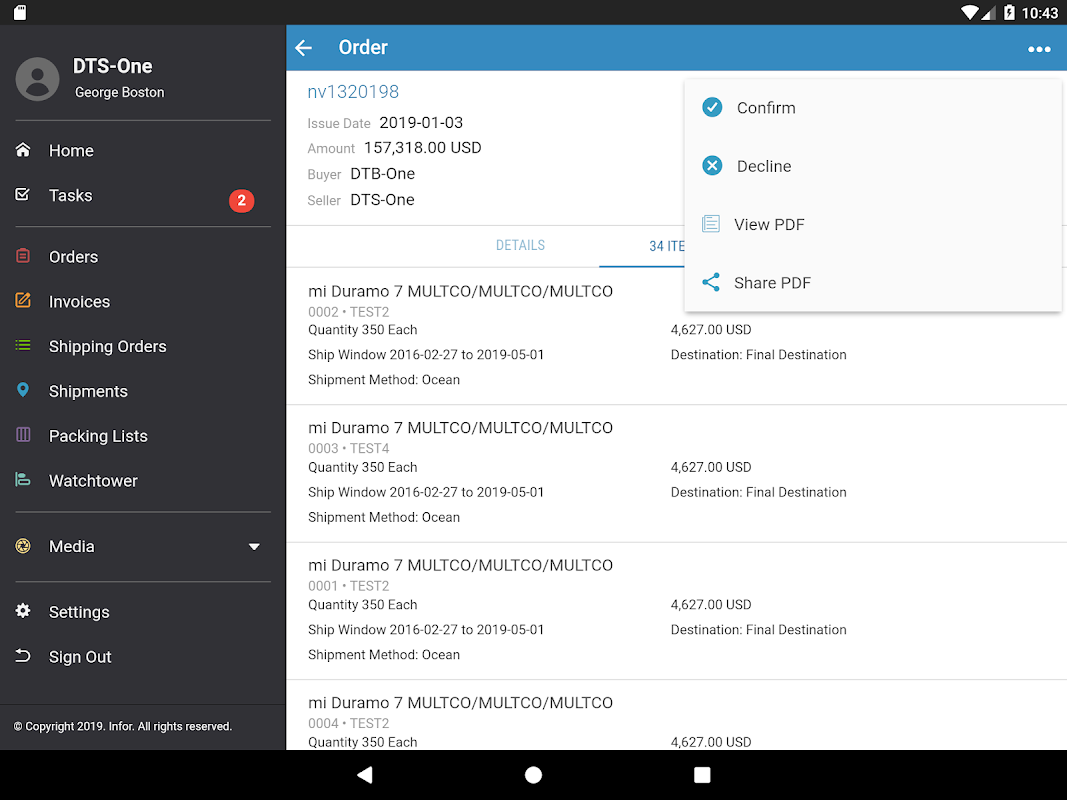The image size is (1067, 800).
Task: Open View PDF option
Action: pyautogui.click(x=768, y=224)
